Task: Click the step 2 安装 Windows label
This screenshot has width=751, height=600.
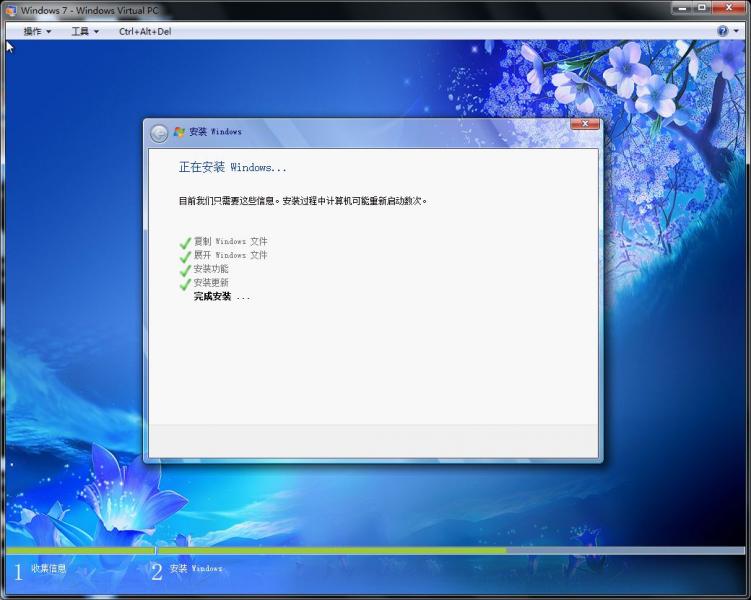Action: (x=196, y=568)
